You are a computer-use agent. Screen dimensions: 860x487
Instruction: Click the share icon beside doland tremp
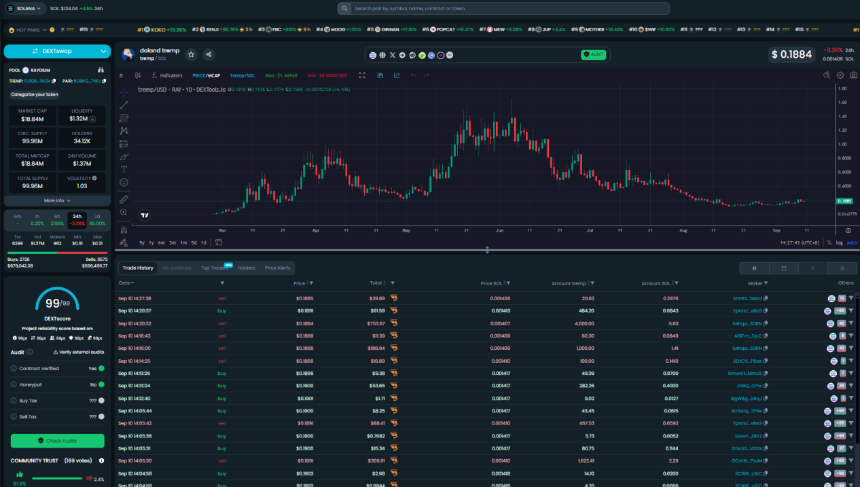(208, 54)
